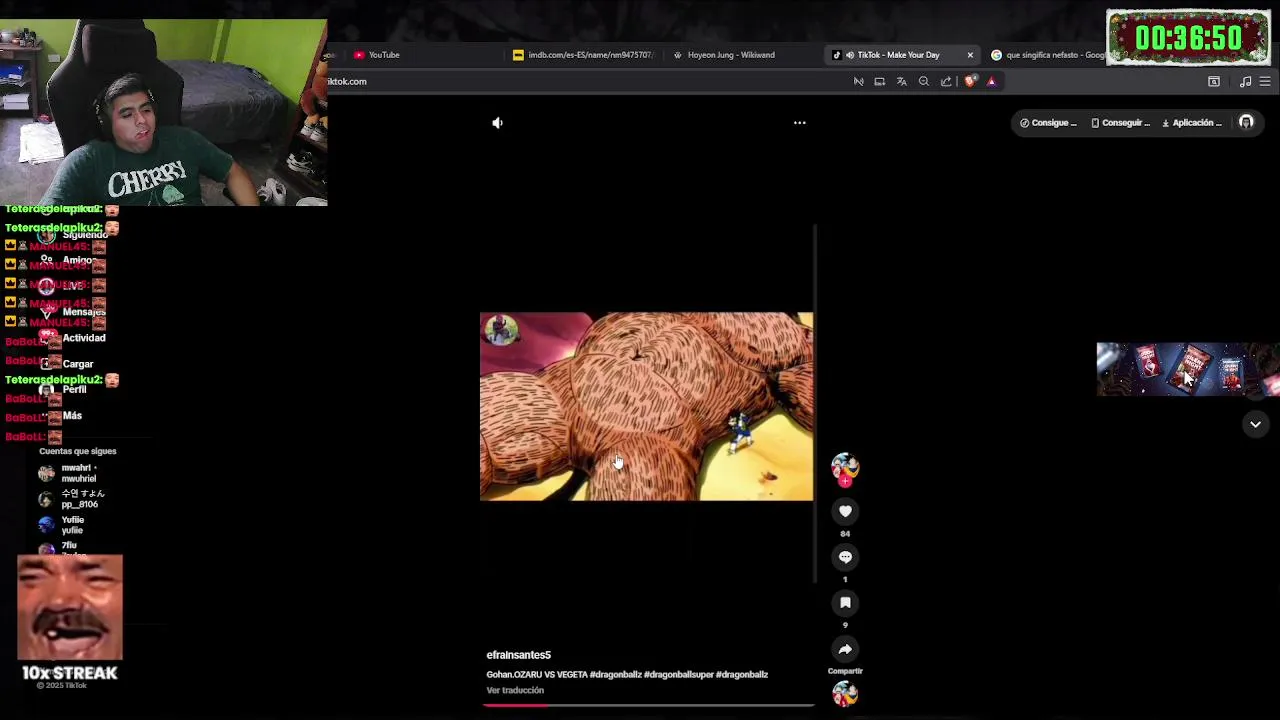The height and width of the screenshot is (720, 1280).
Task: Open the browser hamburger menu
Action: 1265,82
